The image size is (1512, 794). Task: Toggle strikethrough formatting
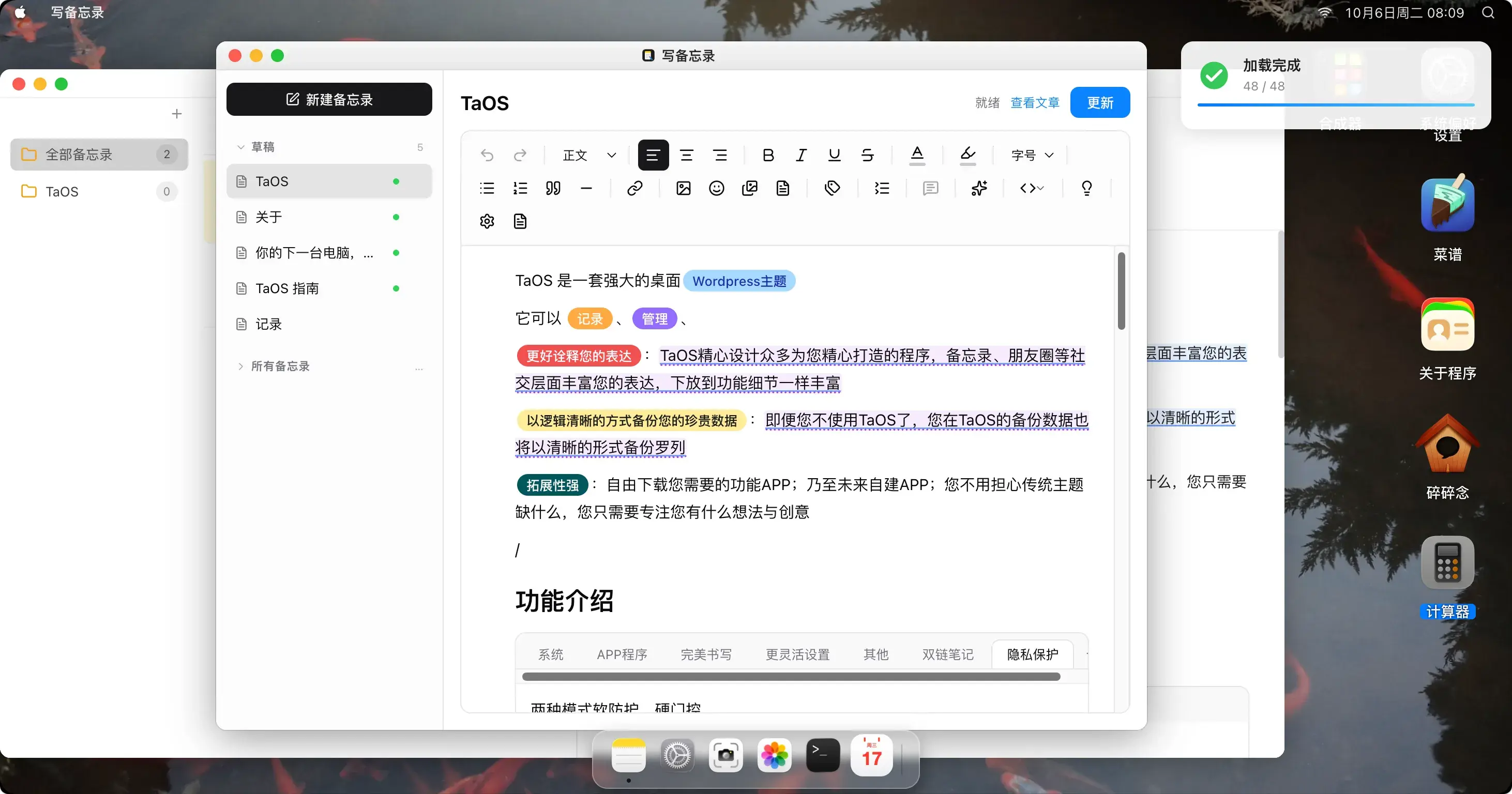click(867, 155)
